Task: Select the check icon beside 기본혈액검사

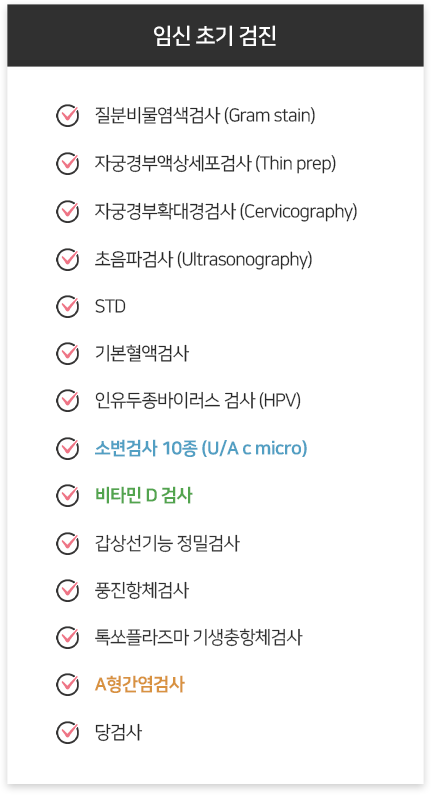Action: pos(67,353)
